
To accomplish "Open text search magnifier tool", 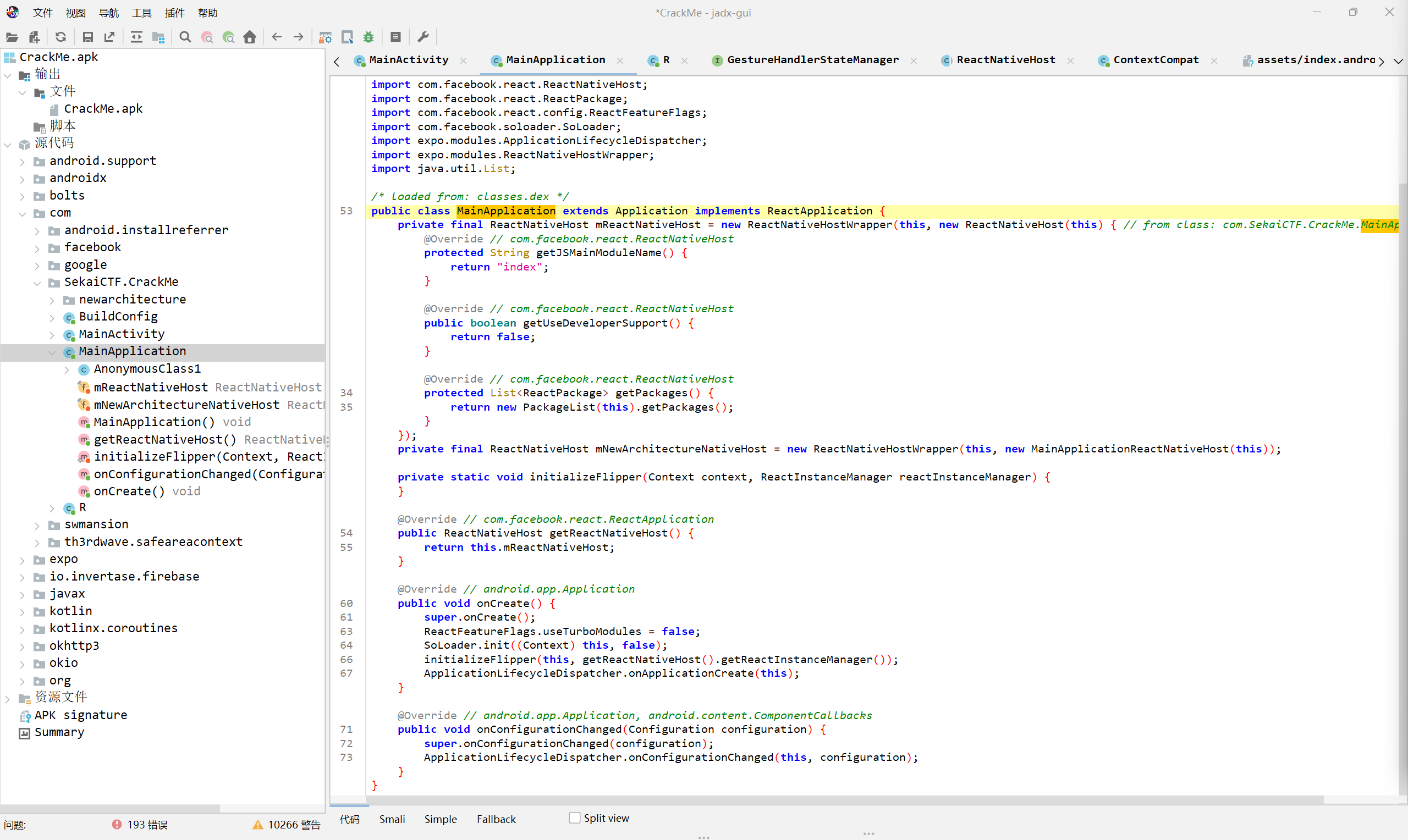I will pos(185,37).
